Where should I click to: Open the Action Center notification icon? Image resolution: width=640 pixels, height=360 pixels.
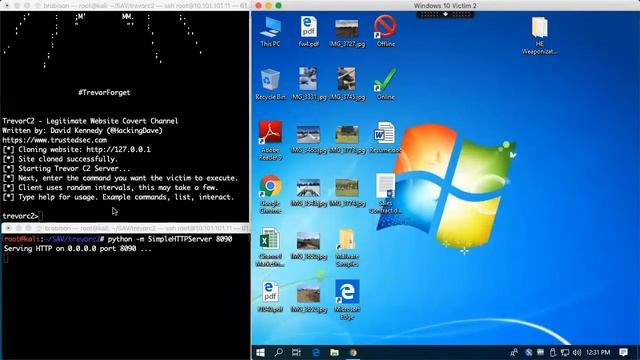coord(623,352)
